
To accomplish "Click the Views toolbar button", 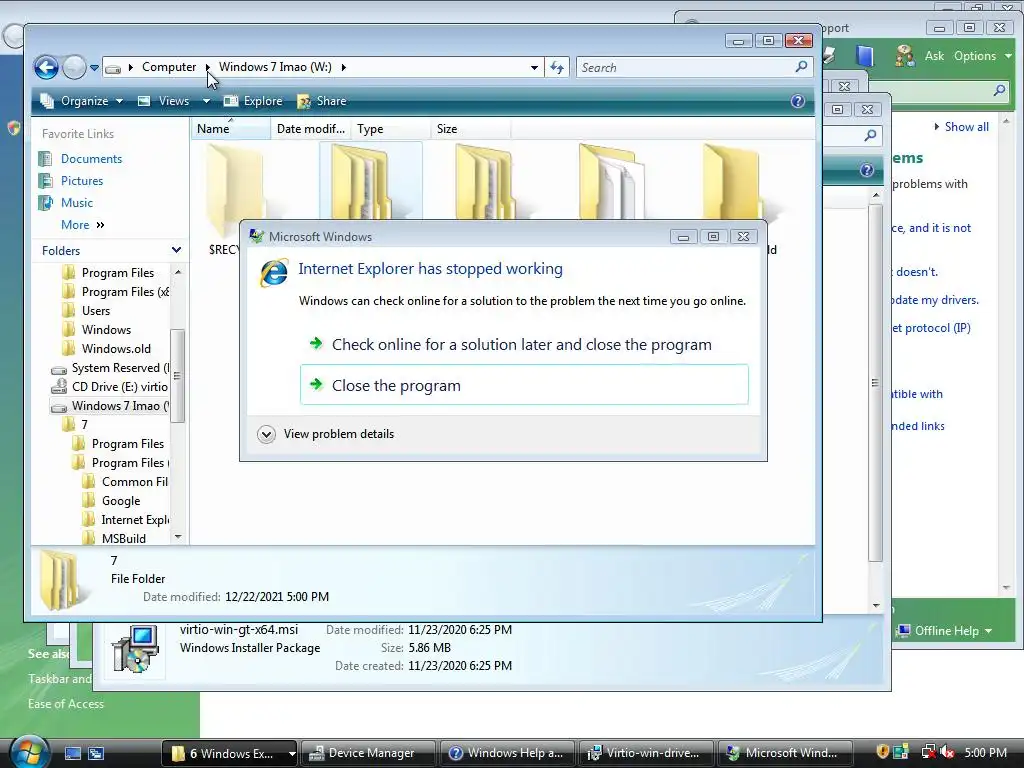I will (165, 101).
